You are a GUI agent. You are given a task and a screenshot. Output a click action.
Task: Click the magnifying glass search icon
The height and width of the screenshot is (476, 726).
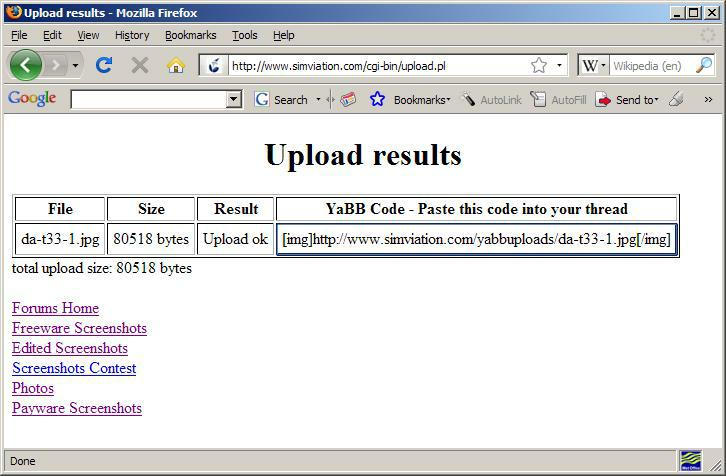coord(704,65)
